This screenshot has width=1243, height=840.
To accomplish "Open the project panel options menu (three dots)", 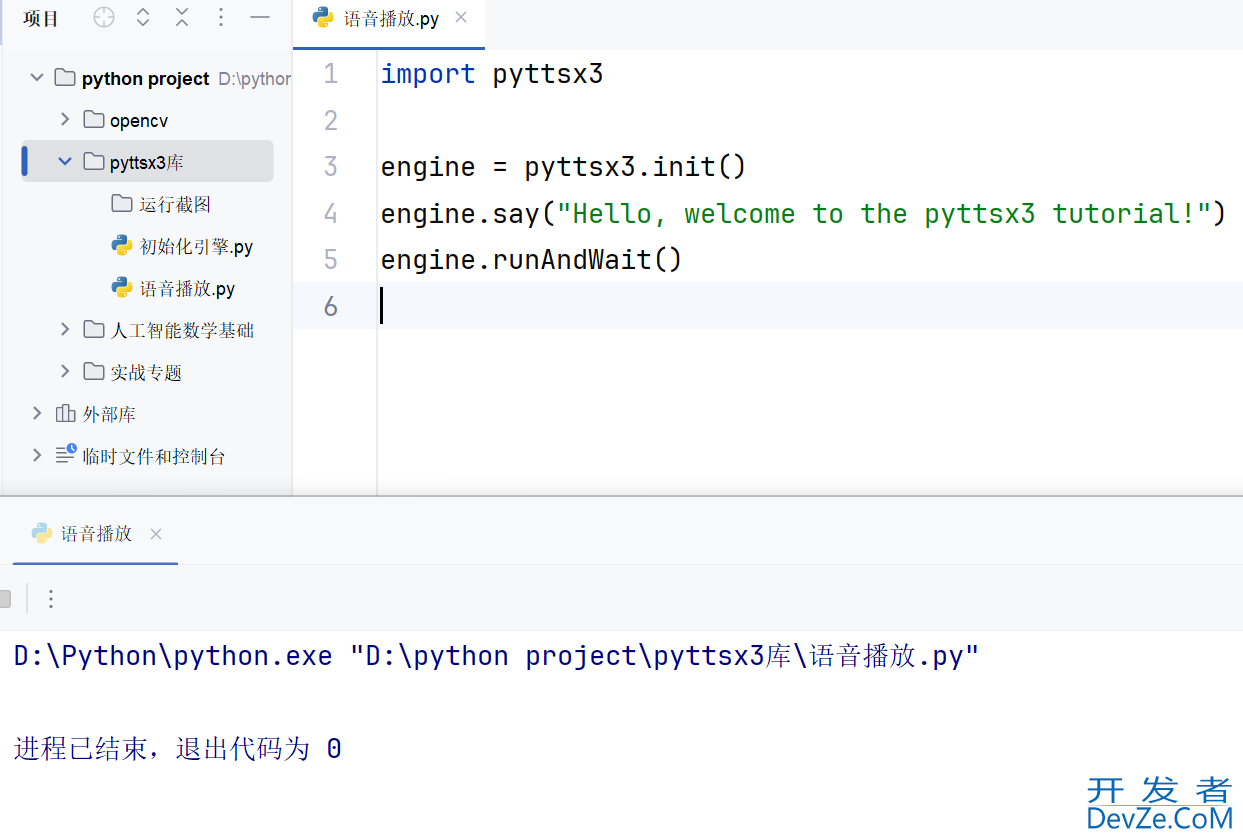I will [x=221, y=18].
